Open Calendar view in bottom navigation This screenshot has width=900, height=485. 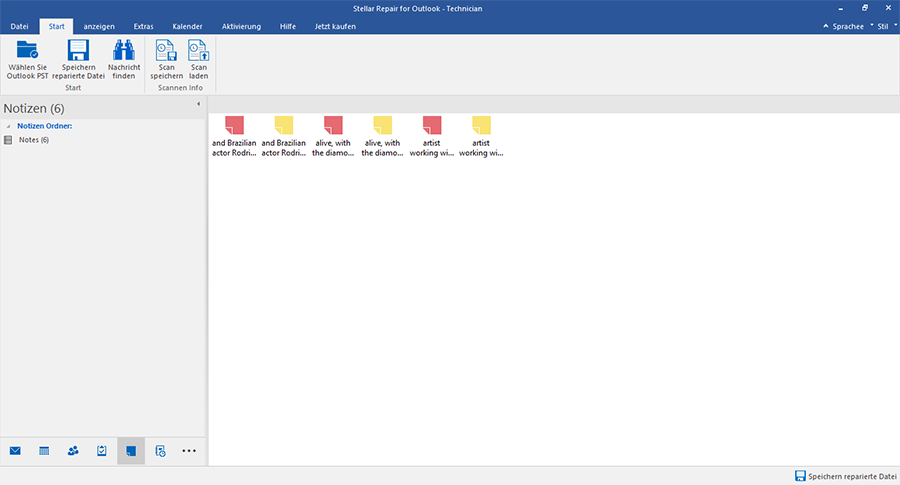(44, 451)
